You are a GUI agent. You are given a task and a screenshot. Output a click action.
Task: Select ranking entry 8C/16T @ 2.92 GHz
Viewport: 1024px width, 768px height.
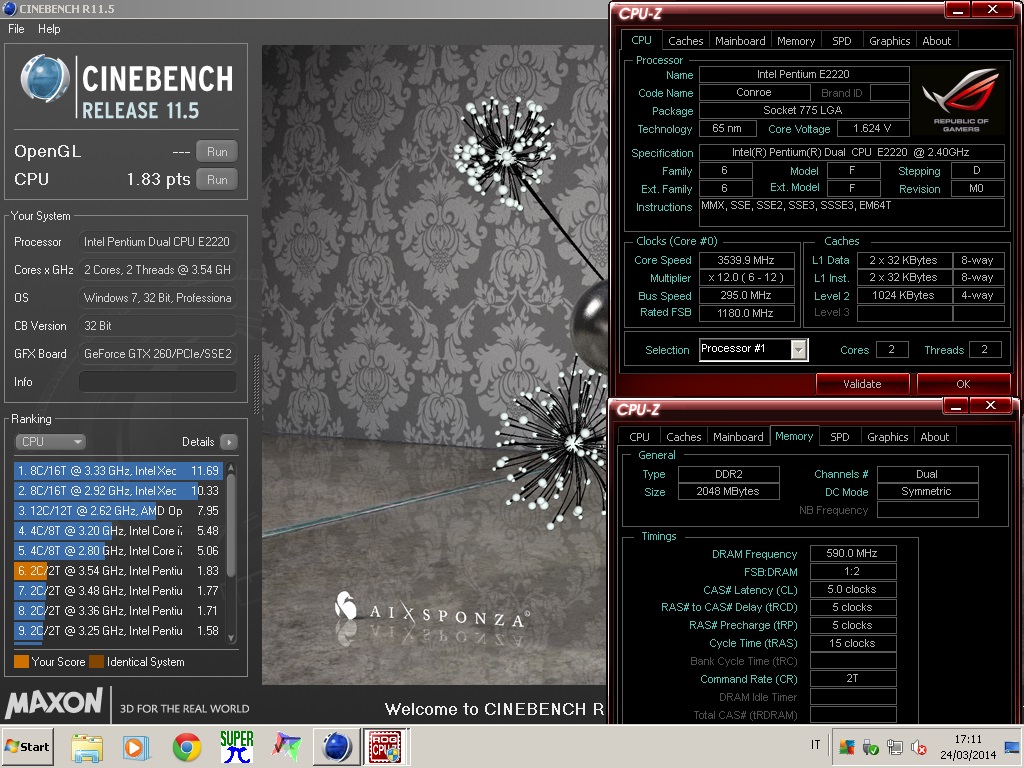pyautogui.click(x=118, y=490)
